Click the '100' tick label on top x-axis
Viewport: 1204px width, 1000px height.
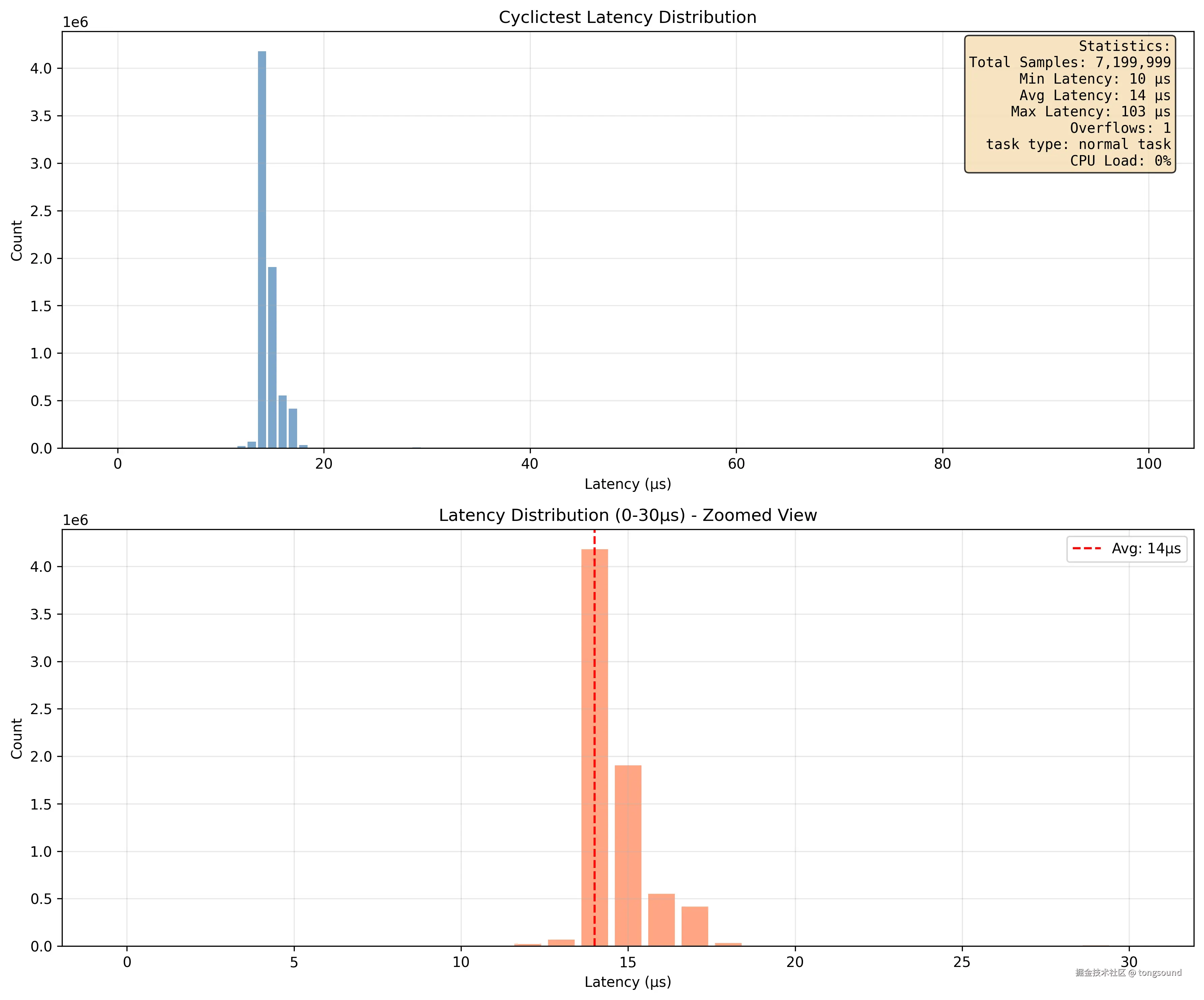click(x=1148, y=464)
